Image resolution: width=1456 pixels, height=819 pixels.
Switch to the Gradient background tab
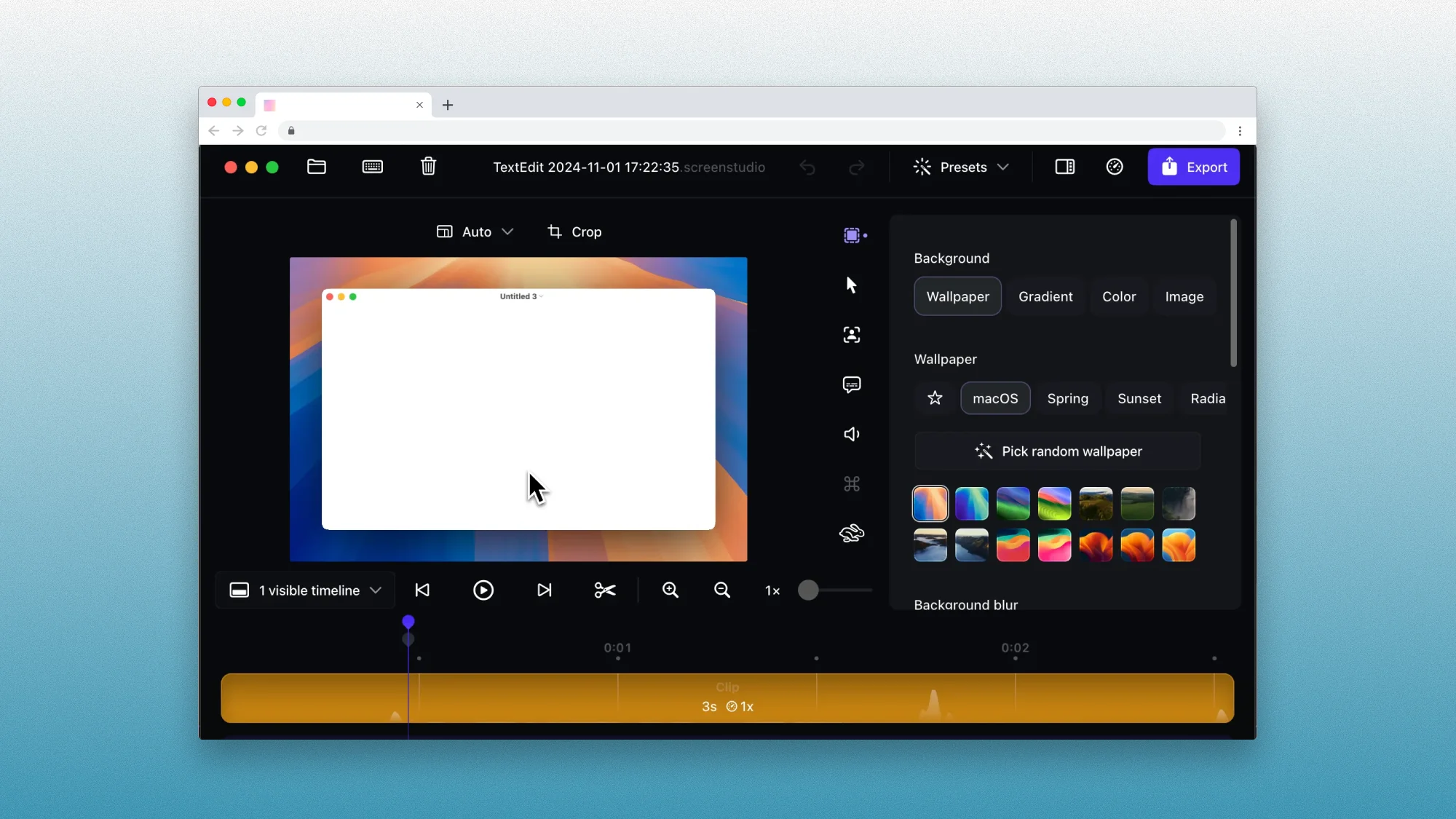1045,296
